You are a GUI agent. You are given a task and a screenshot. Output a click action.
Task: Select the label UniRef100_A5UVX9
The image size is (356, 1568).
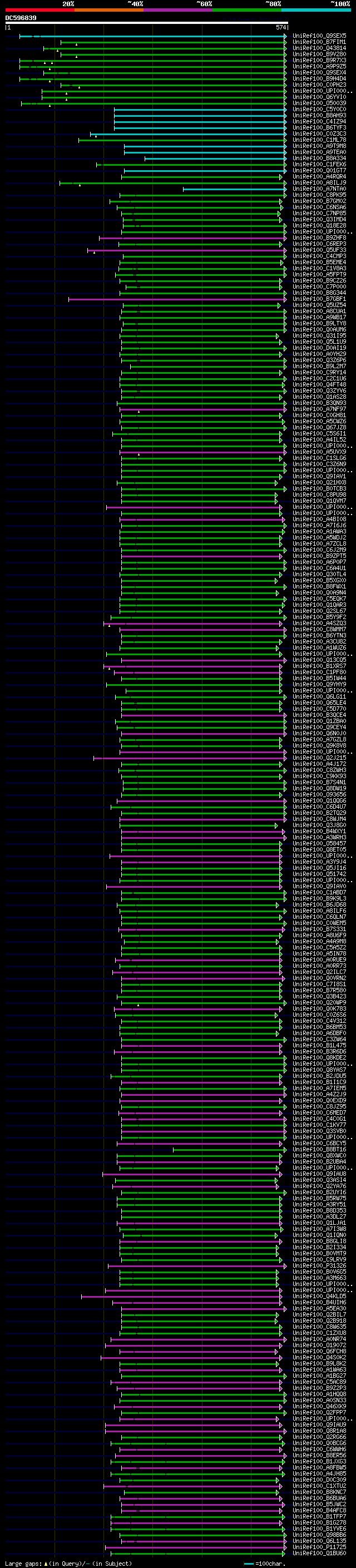[x=319, y=452]
